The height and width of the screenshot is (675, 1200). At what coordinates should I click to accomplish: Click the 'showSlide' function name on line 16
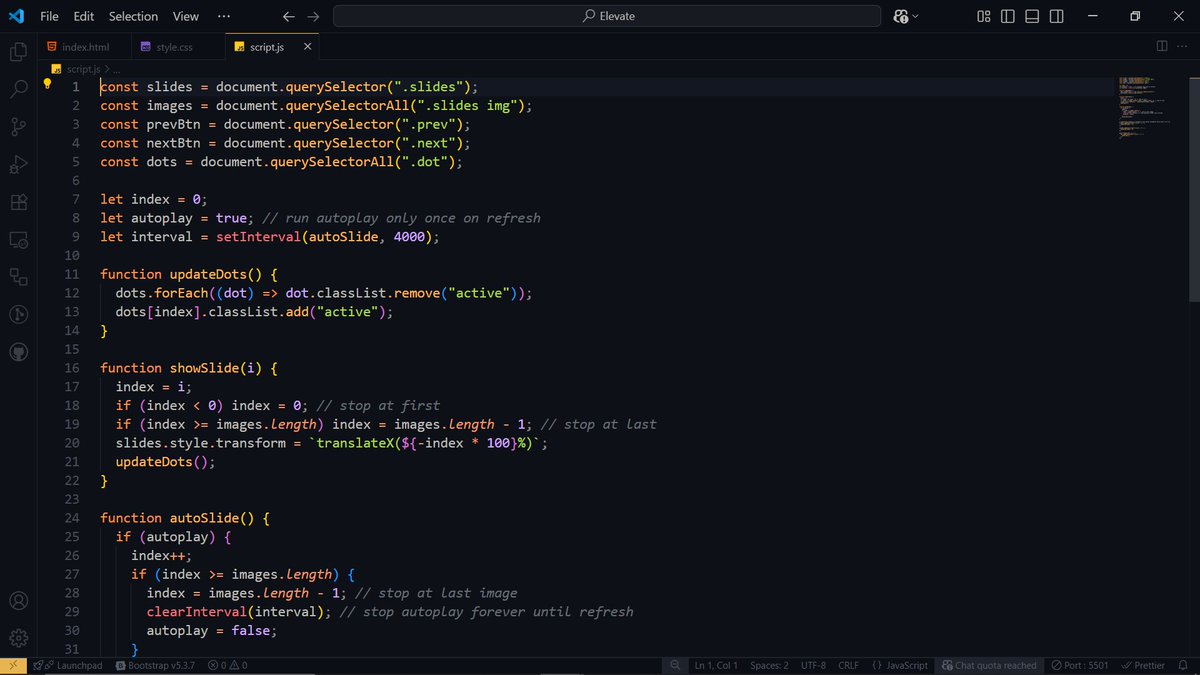[204, 368]
